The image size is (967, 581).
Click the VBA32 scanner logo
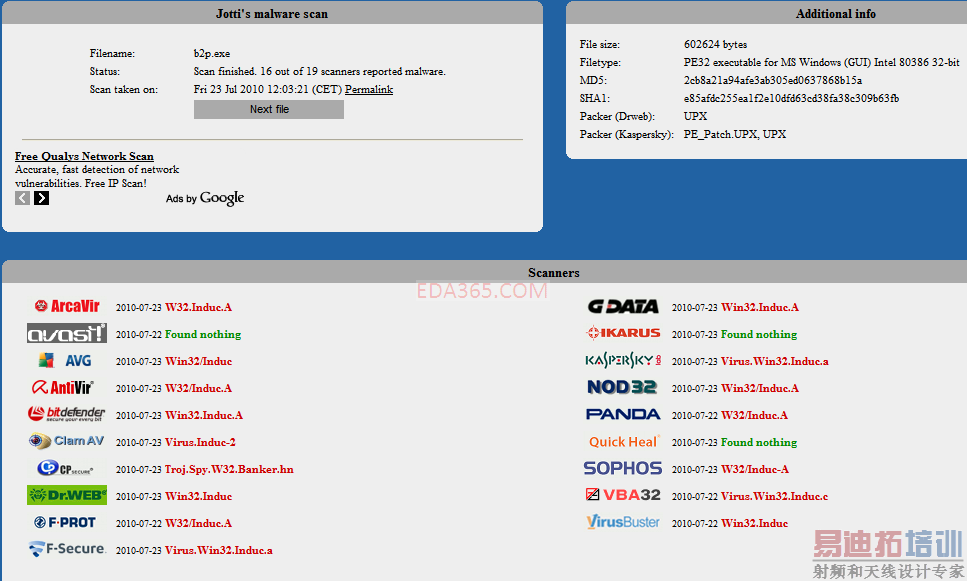pyautogui.click(x=623, y=495)
